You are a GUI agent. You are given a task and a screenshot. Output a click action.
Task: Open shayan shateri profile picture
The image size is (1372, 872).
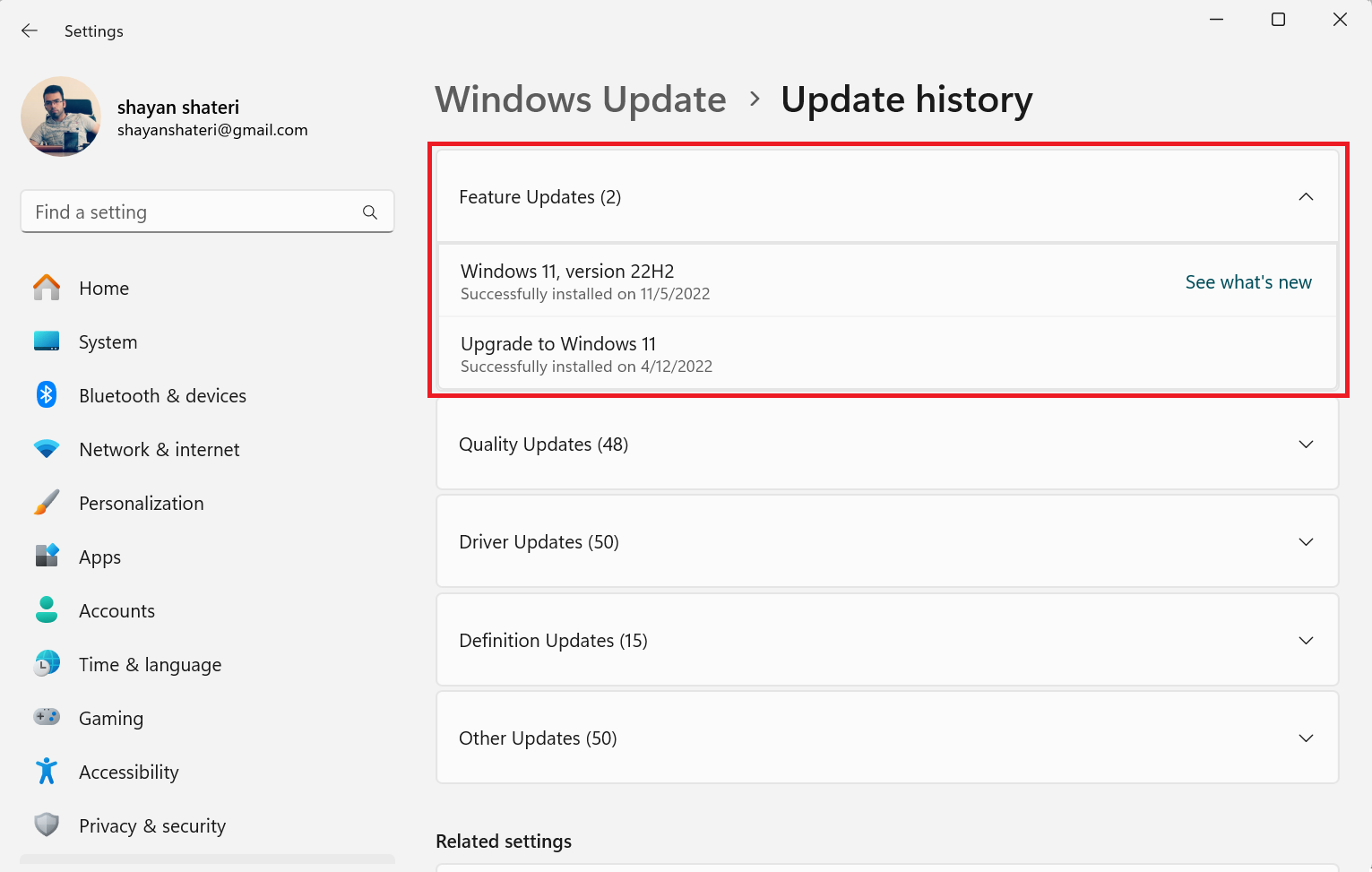pos(61,117)
